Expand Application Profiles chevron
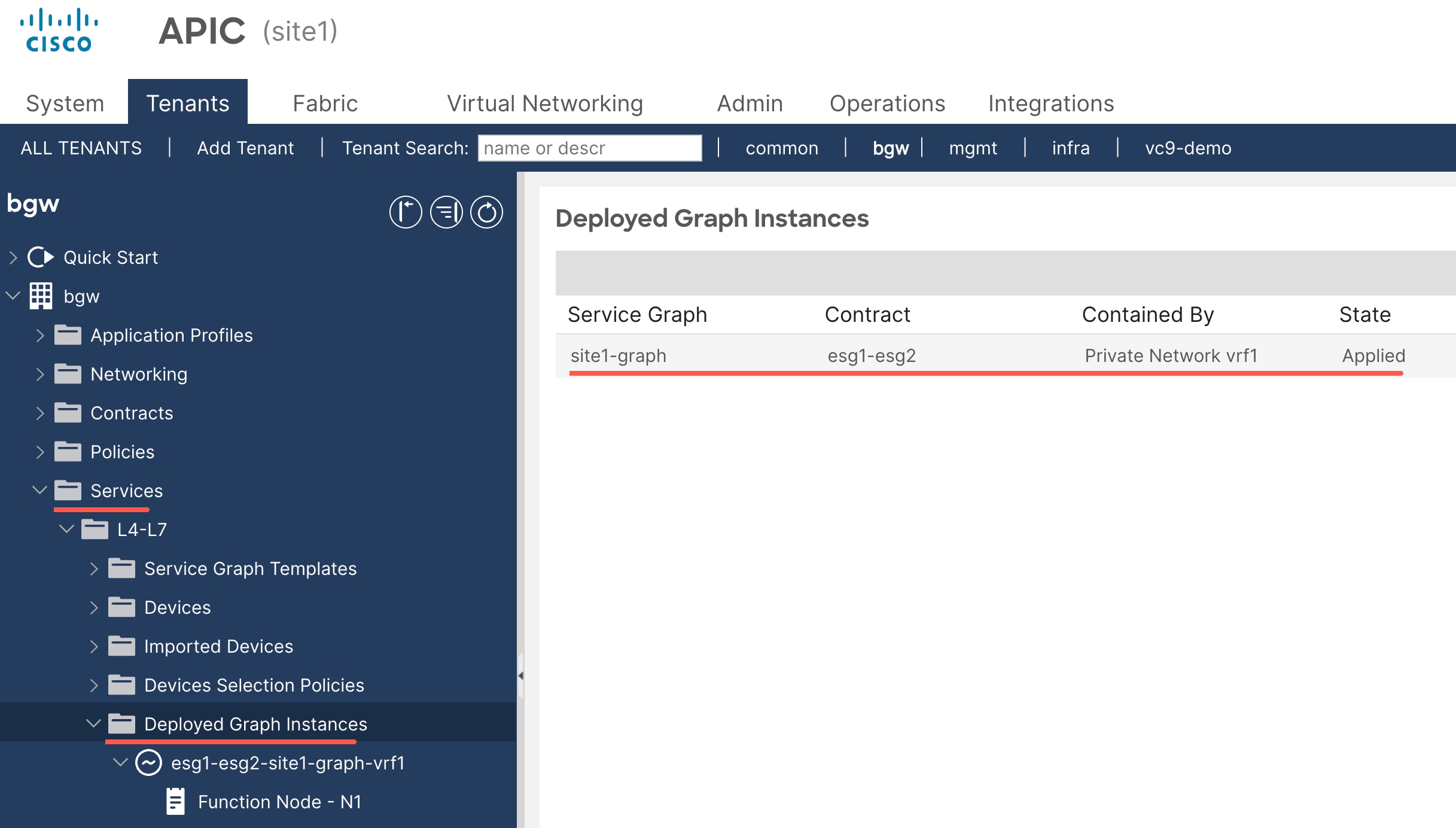This screenshot has width=1456, height=828. point(40,335)
